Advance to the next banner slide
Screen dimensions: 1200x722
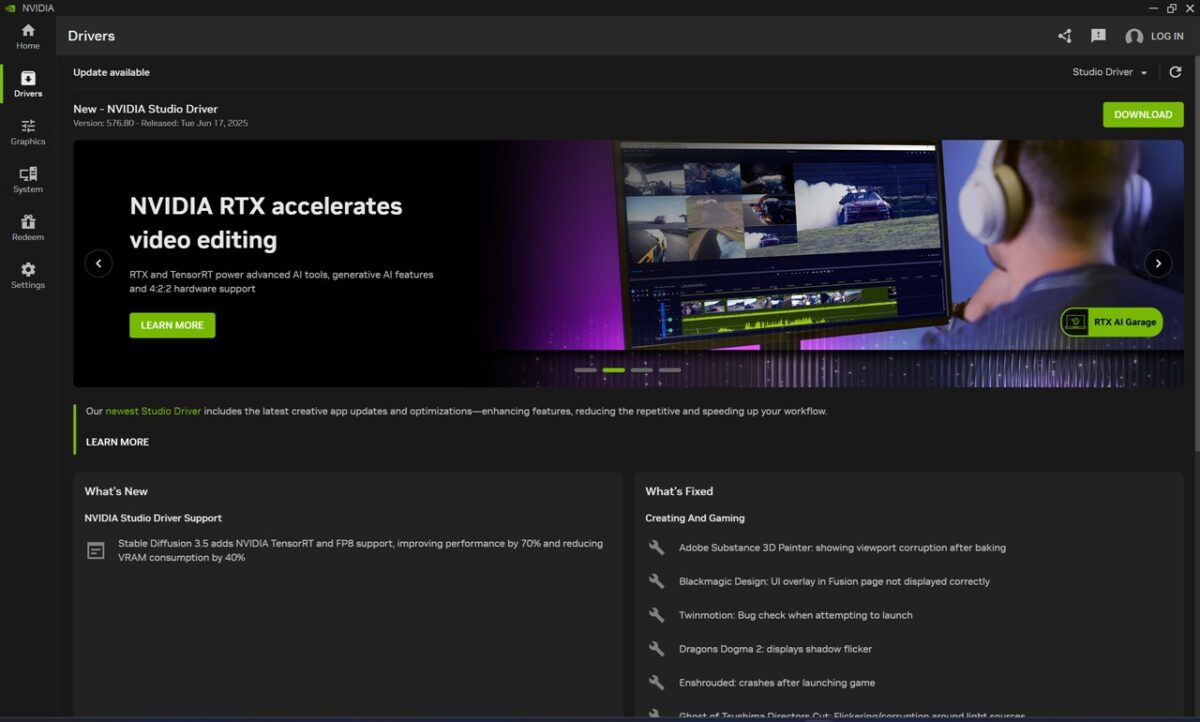[1158, 263]
